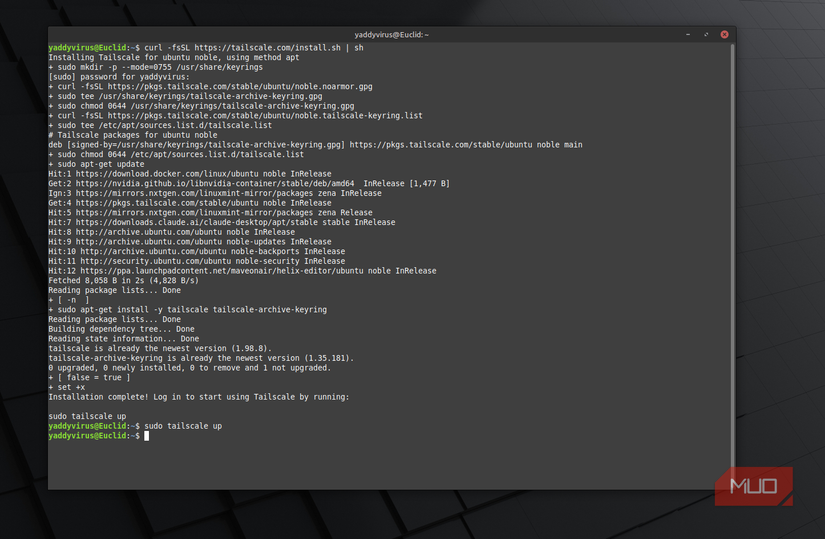Click the prompt line running 'sudo tailscale up'
825x539 pixels.
click(135, 426)
